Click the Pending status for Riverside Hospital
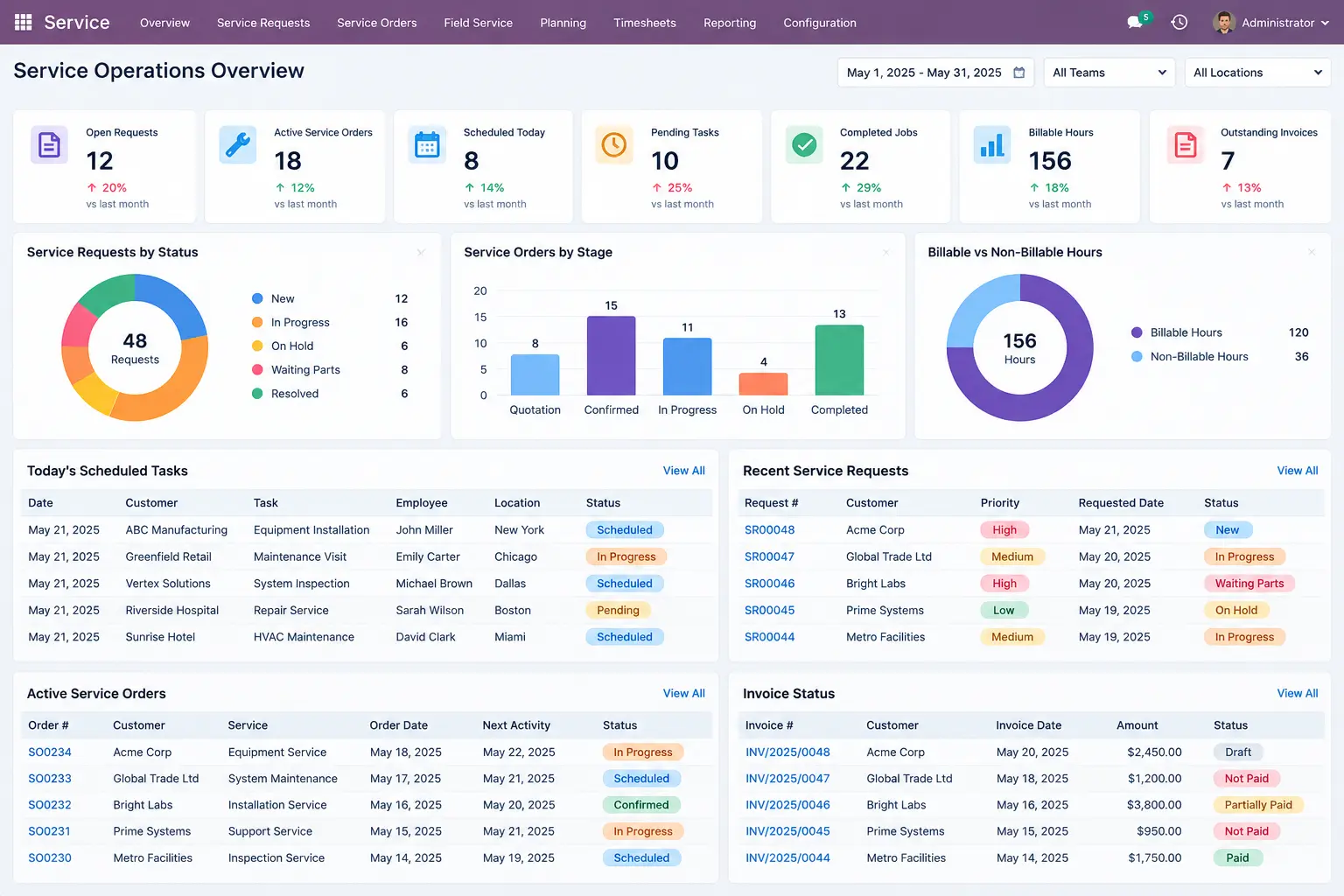Image resolution: width=1344 pixels, height=896 pixels. pyautogui.click(x=618, y=611)
